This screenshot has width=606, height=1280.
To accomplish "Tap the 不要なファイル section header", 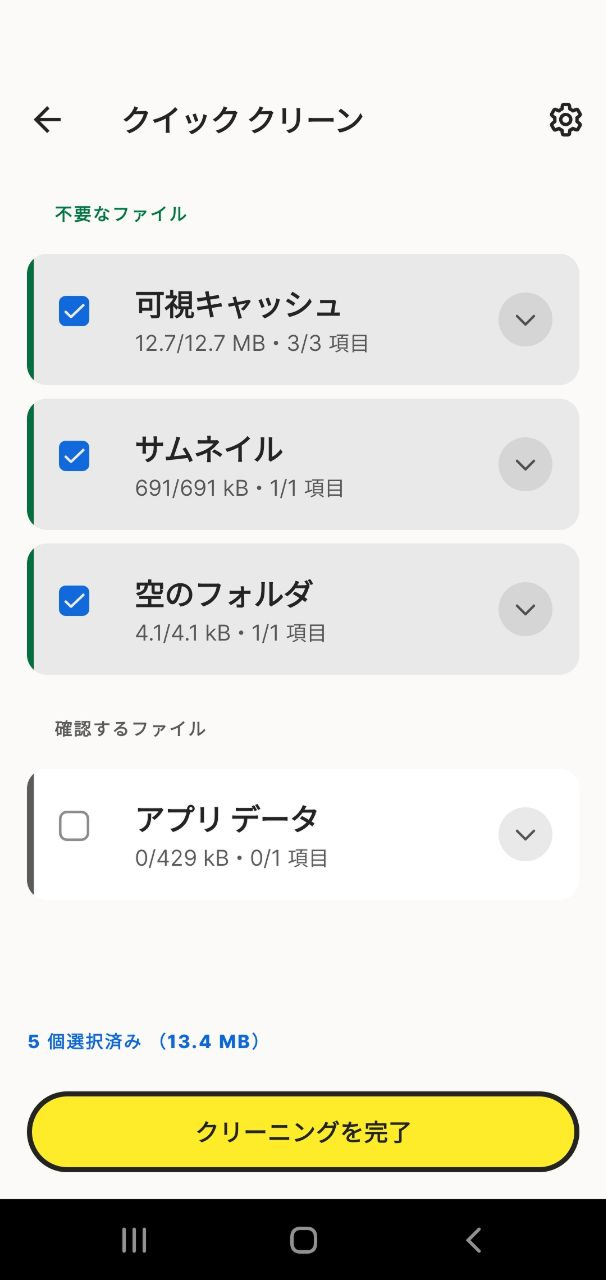I will pyautogui.click(x=121, y=214).
